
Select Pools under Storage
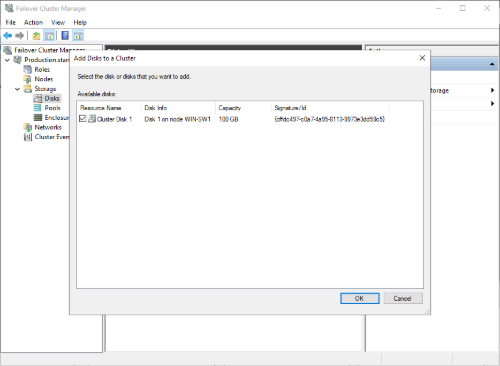point(52,108)
